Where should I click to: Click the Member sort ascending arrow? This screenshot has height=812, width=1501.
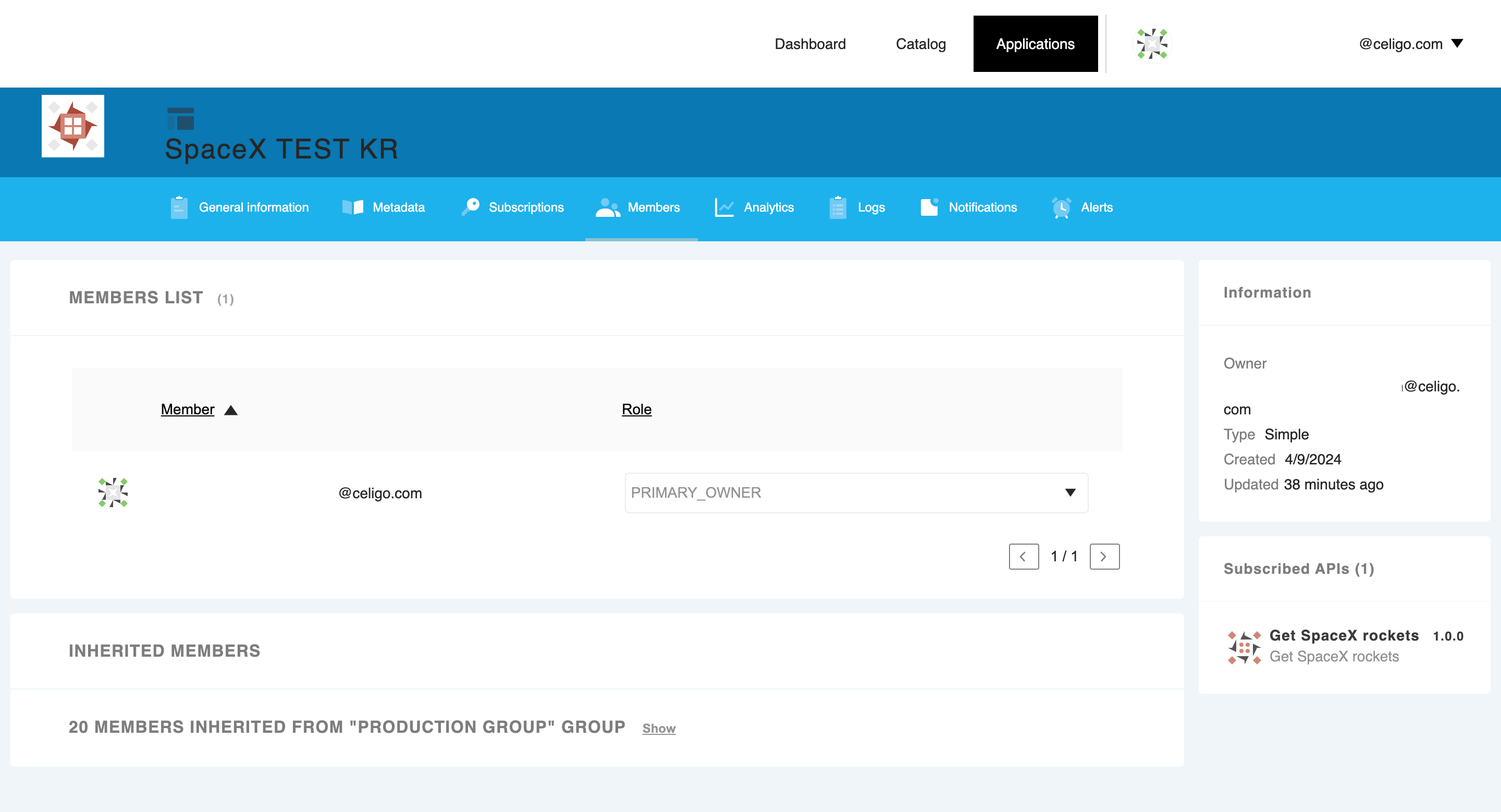click(x=231, y=411)
